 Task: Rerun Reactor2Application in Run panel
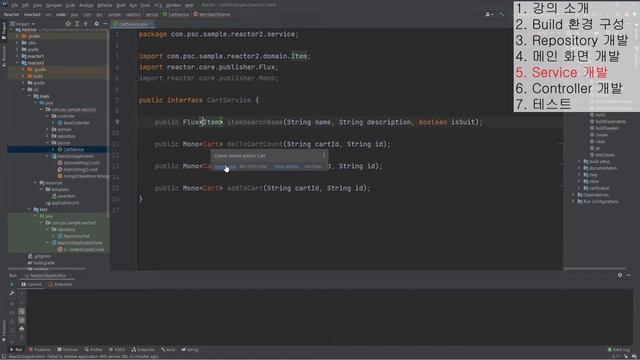point(12,284)
